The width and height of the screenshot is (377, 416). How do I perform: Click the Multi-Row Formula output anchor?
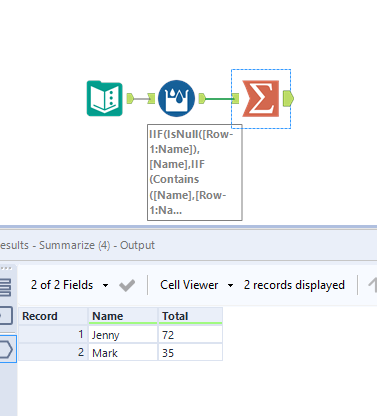[x=202, y=98]
